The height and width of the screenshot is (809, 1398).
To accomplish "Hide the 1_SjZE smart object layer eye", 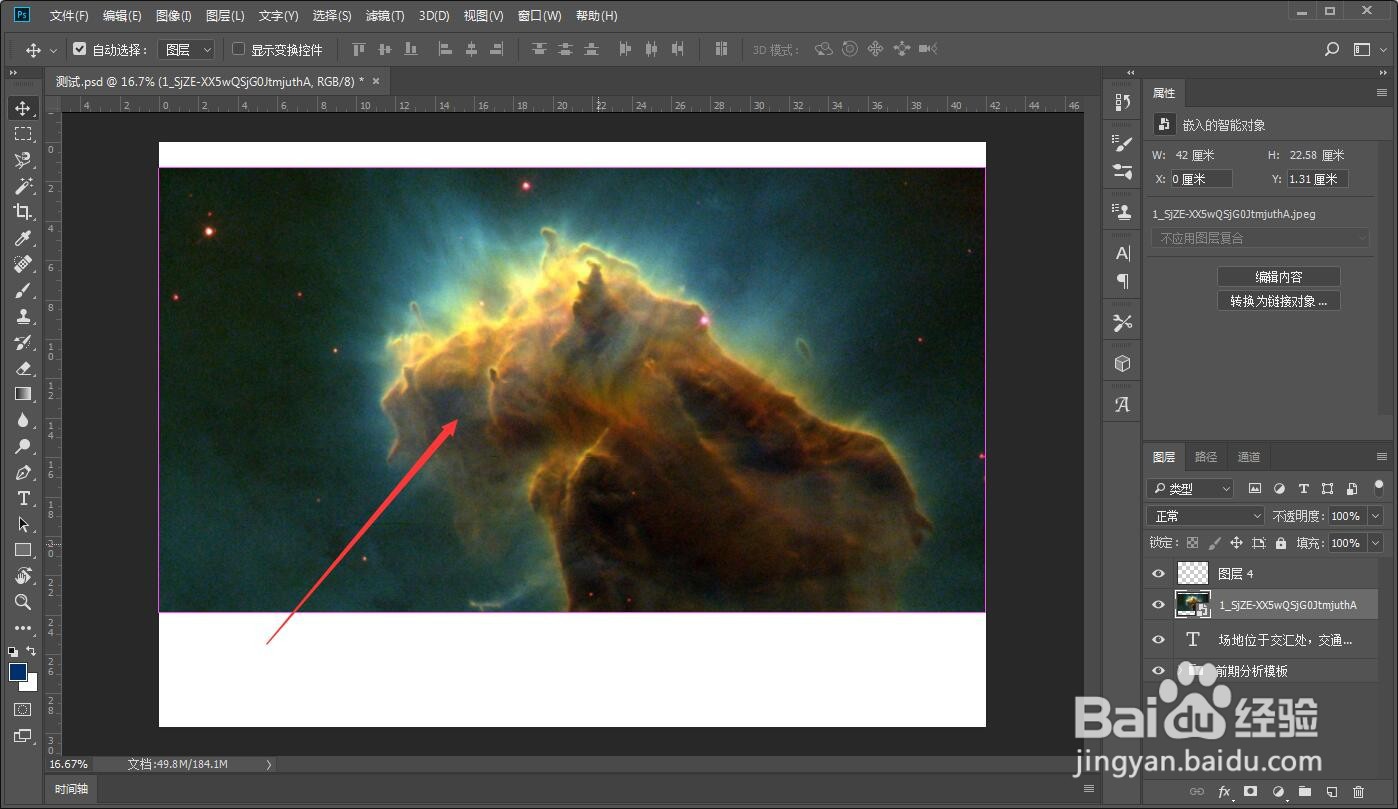I will tap(1158, 605).
